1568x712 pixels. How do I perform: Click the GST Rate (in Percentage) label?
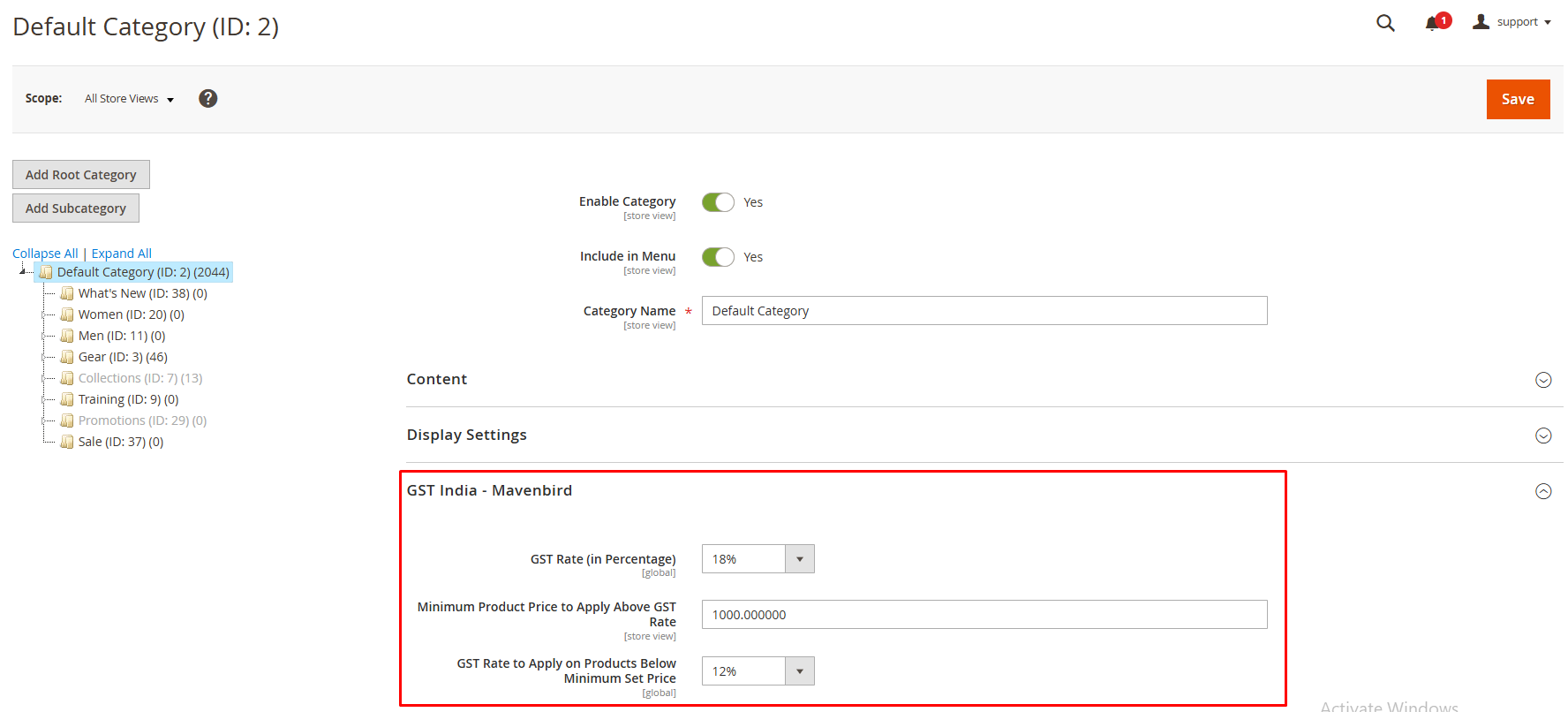[x=603, y=559]
